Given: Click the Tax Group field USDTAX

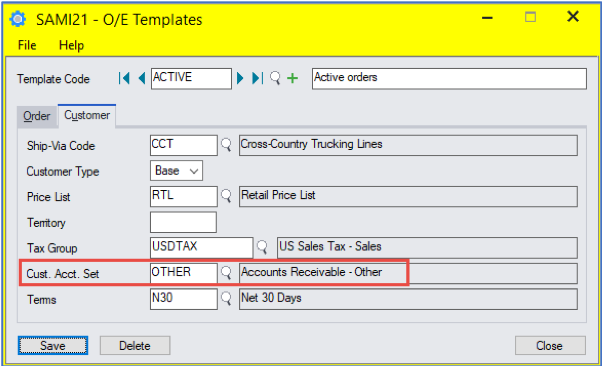Looking at the screenshot, I should click(202, 247).
